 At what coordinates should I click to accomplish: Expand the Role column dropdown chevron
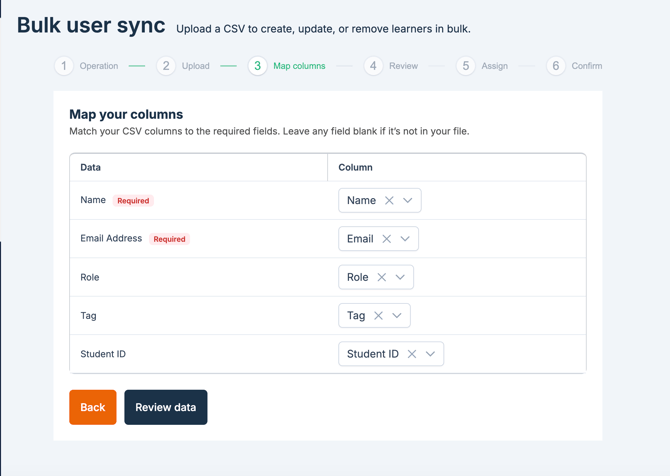tap(400, 277)
